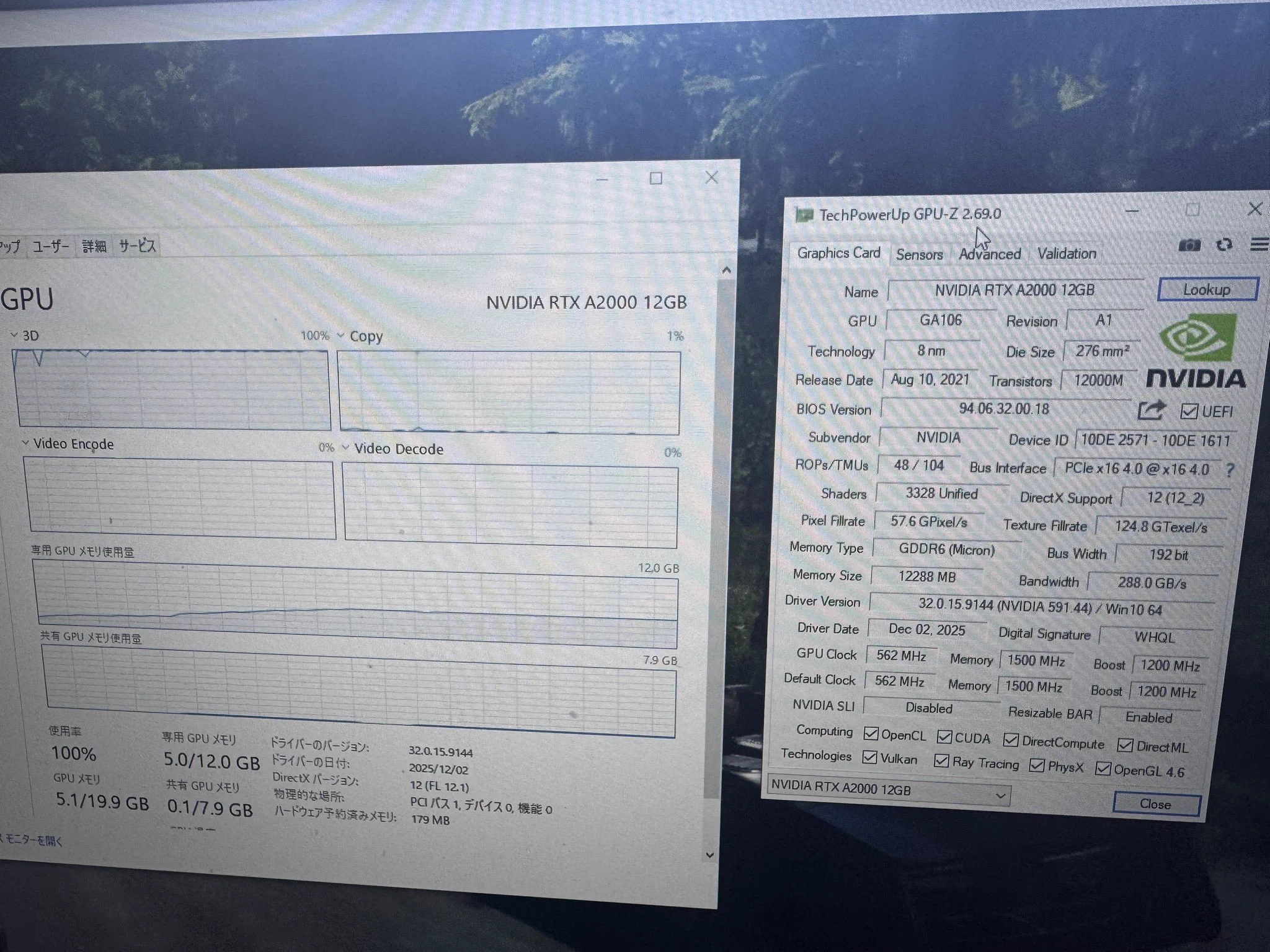Image resolution: width=1270 pixels, height=952 pixels.
Task: Toggle the UEFI checkbox
Action: (1188, 411)
